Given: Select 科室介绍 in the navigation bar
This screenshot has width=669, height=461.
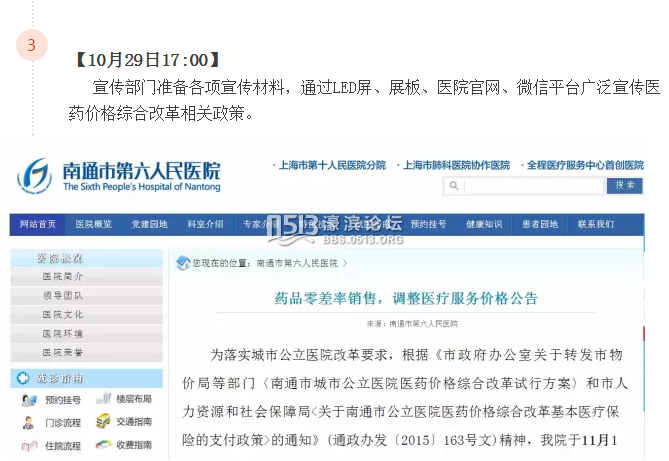Looking at the screenshot, I should click(x=205, y=224).
